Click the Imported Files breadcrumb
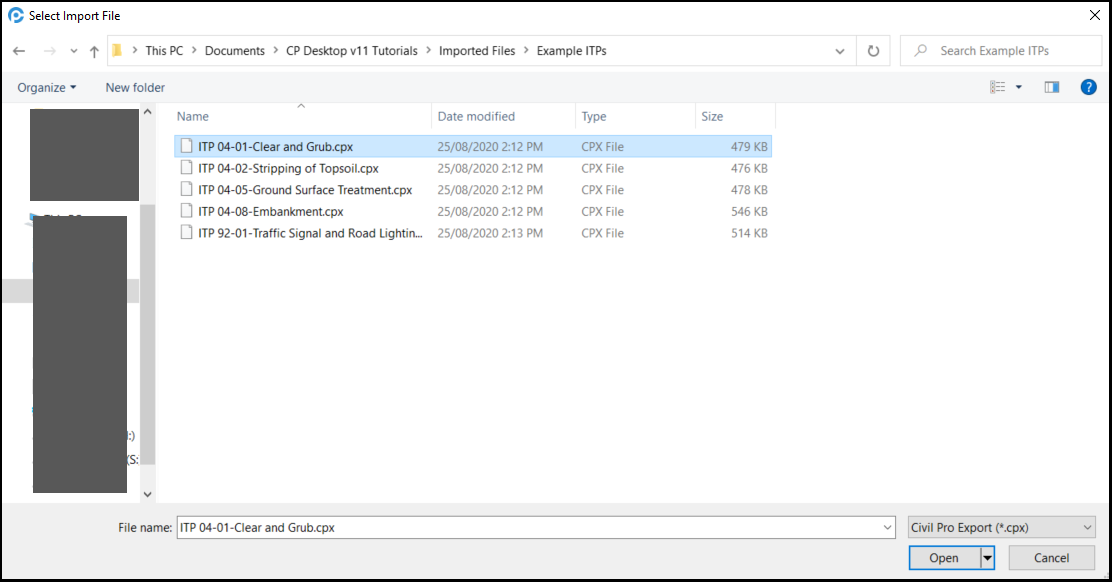The height and width of the screenshot is (582, 1112). [478, 51]
